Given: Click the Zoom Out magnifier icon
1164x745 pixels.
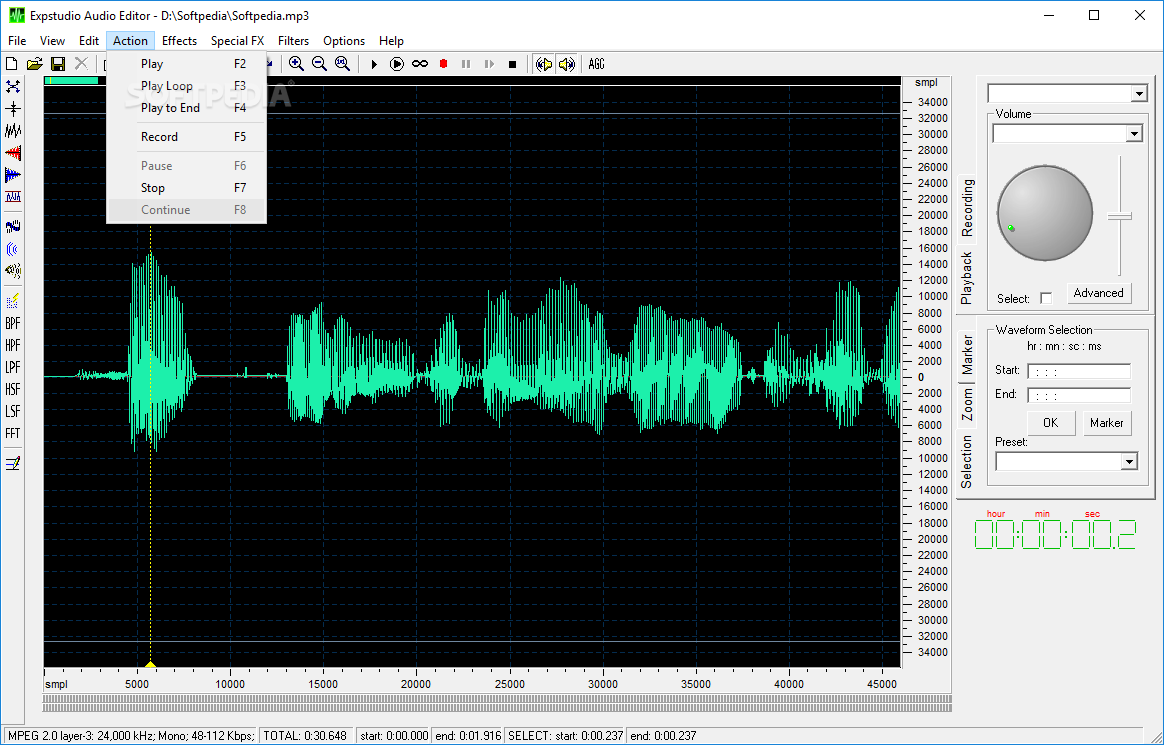Looking at the screenshot, I should point(319,64).
